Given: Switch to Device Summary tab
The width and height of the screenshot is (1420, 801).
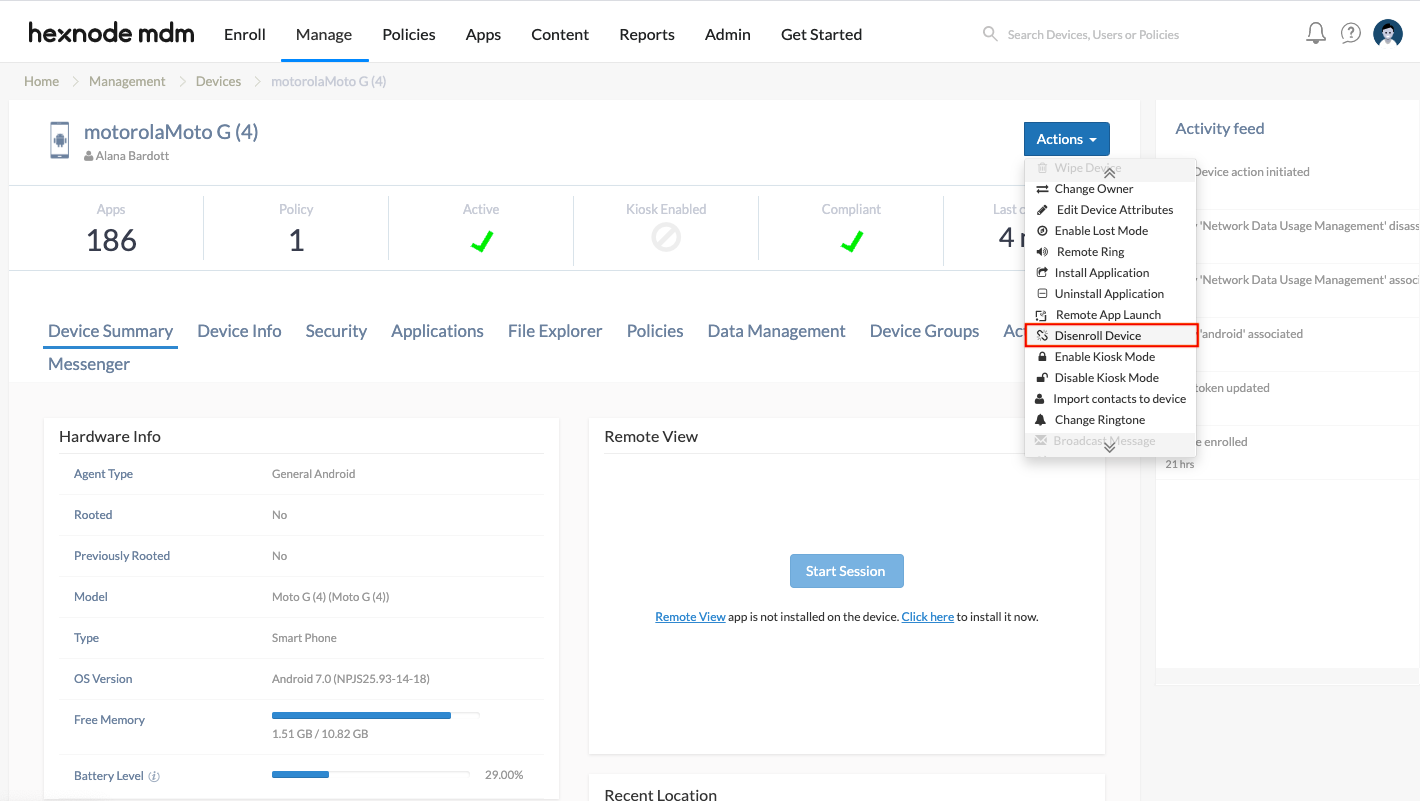Looking at the screenshot, I should [110, 331].
